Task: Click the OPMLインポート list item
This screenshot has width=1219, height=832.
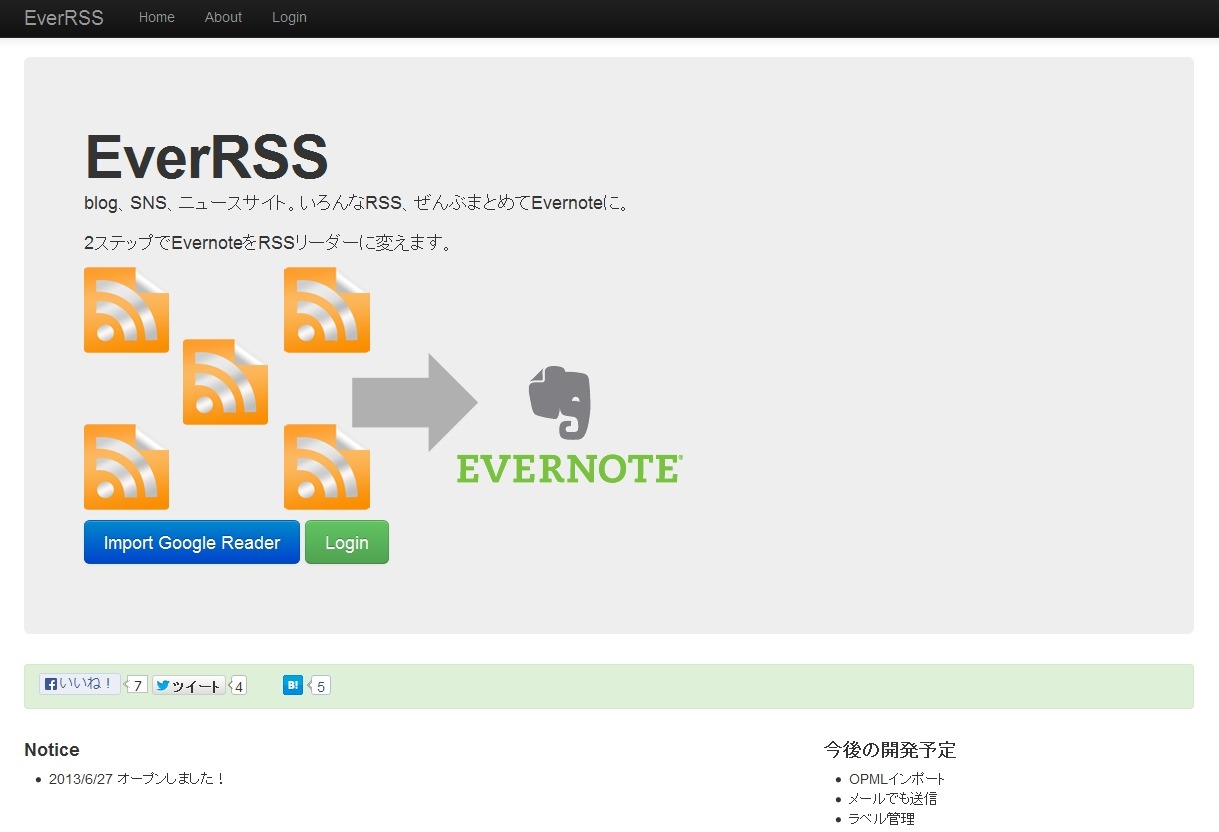Action: click(897, 779)
